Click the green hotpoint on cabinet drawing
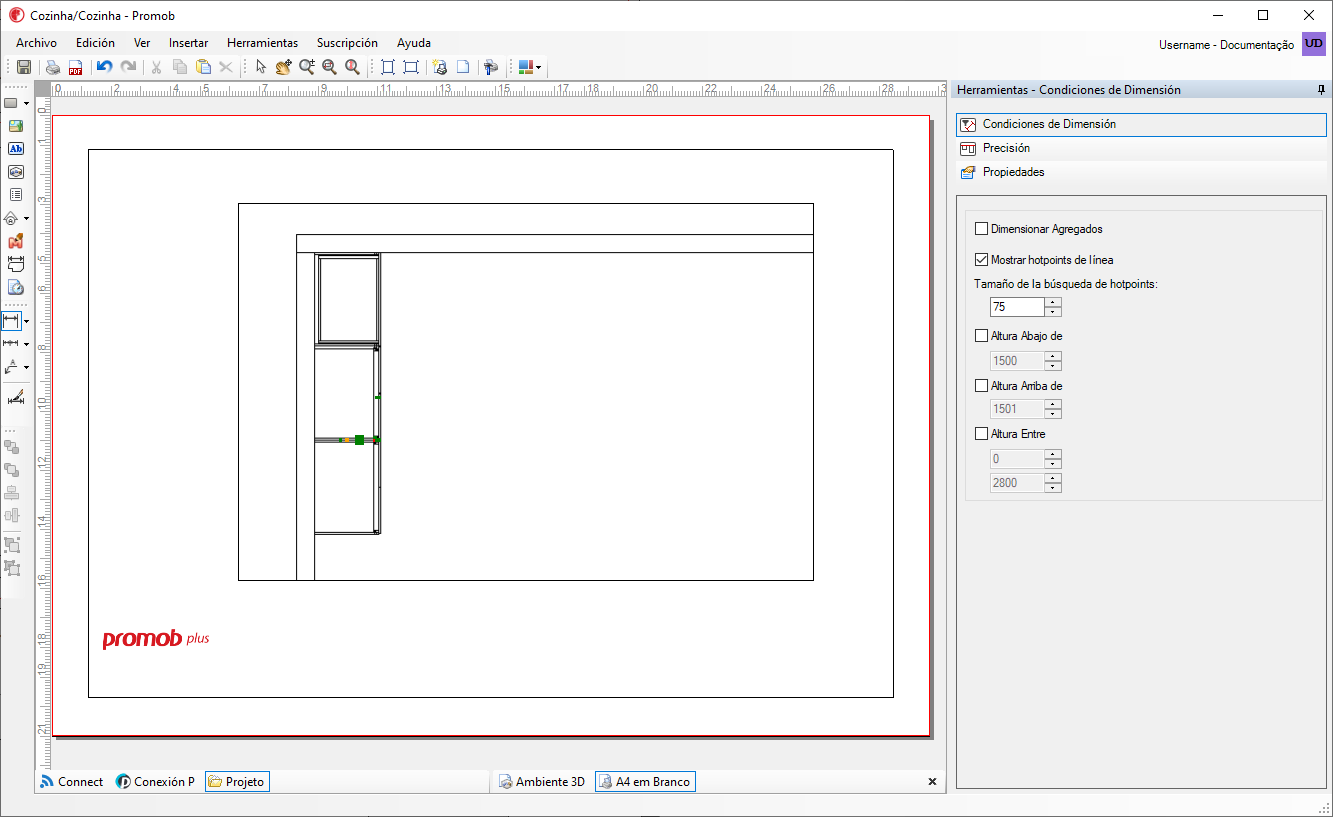1338x823 pixels. tap(359, 440)
